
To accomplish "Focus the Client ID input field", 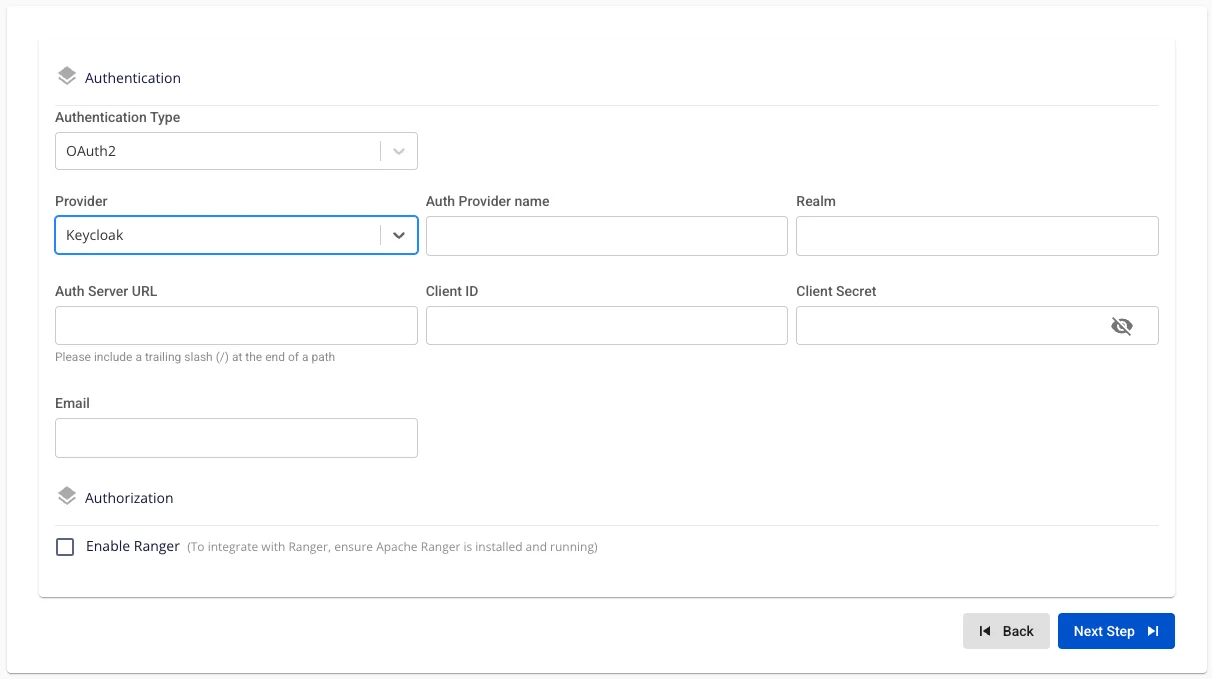I will (607, 326).
